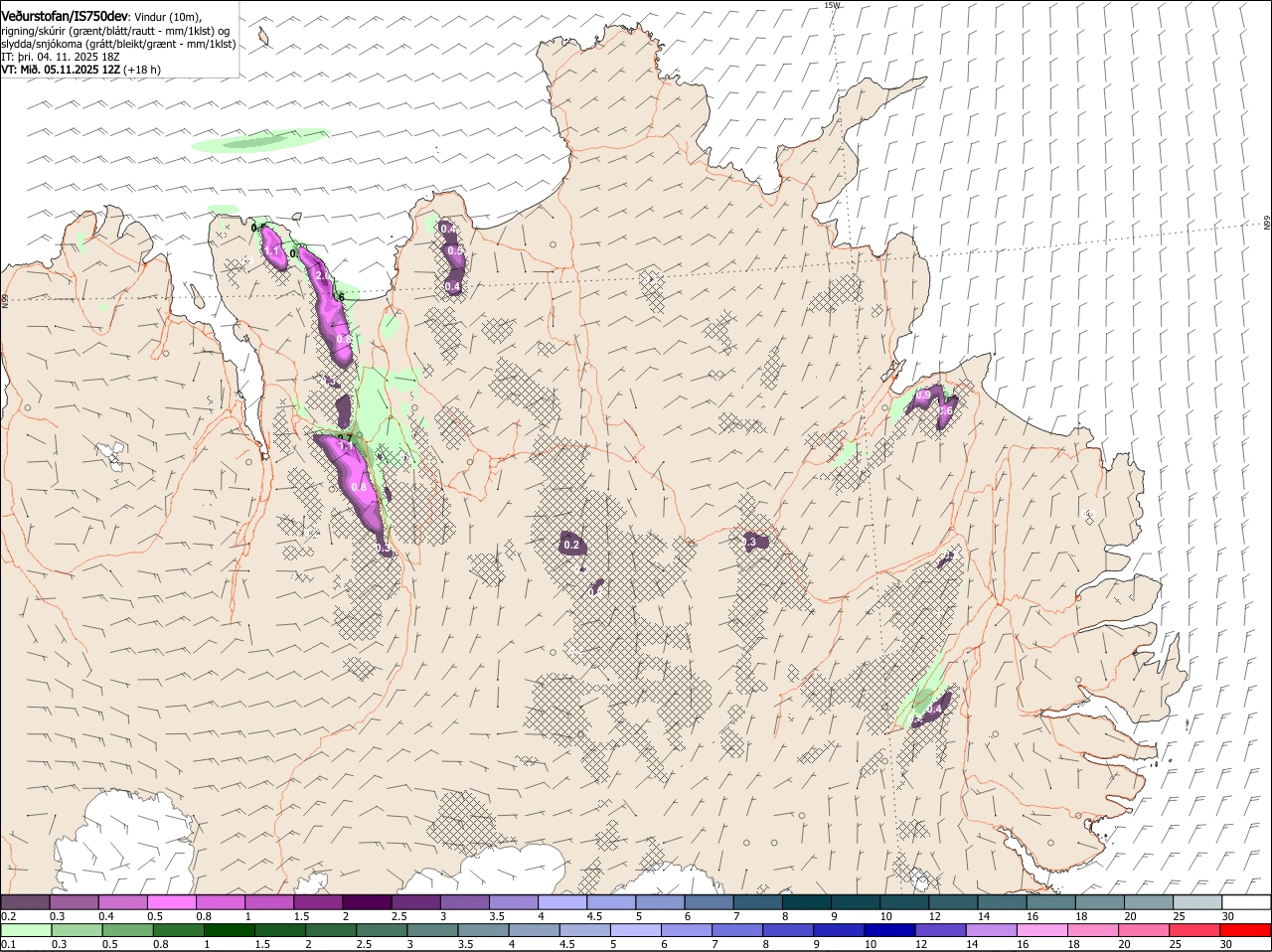Viewport: 1272px width, 952px height.
Task: Pick the darkest purple upper-legend swatch labeled 2
Action: tap(368, 901)
